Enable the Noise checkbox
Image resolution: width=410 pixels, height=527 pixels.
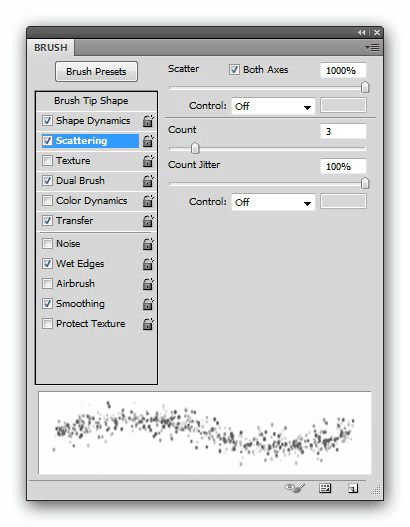coord(47,243)
